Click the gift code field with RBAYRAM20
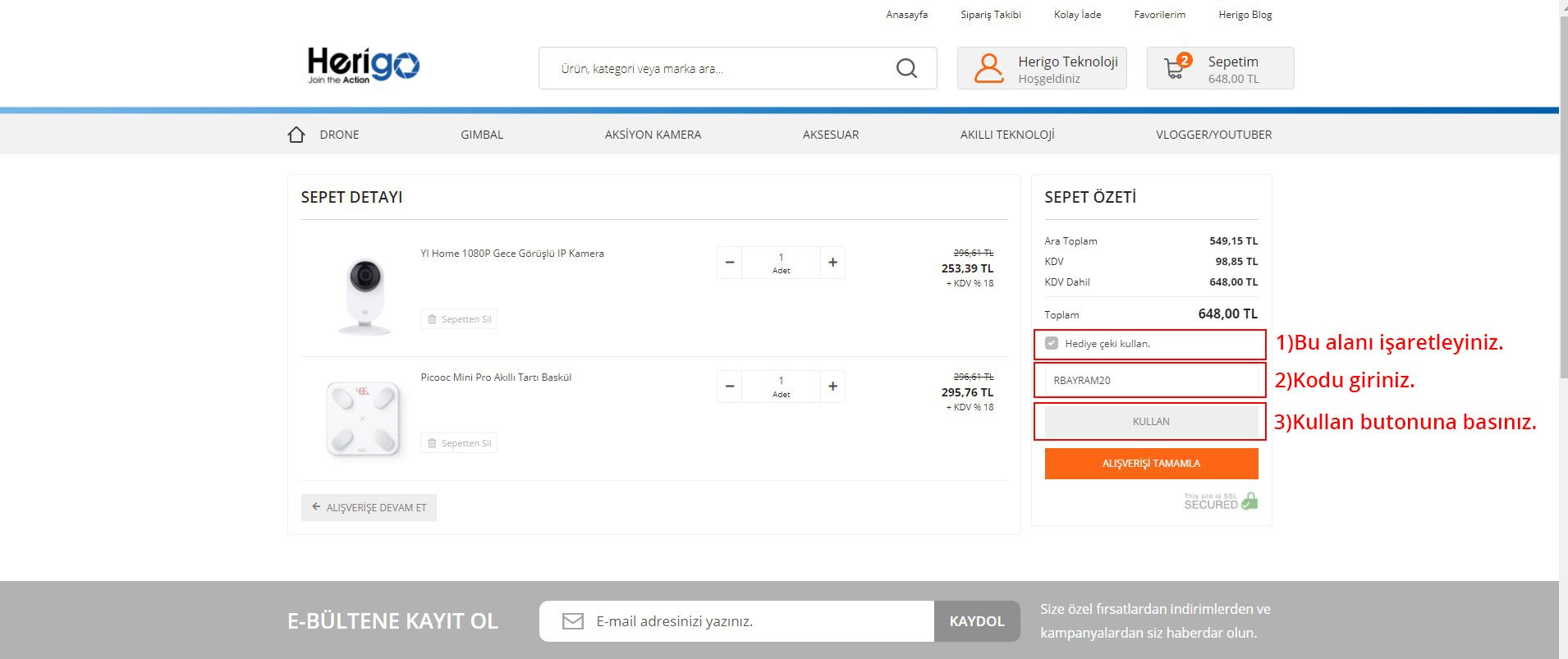This screenshot has height=659, width=1568. [1151, 380]
